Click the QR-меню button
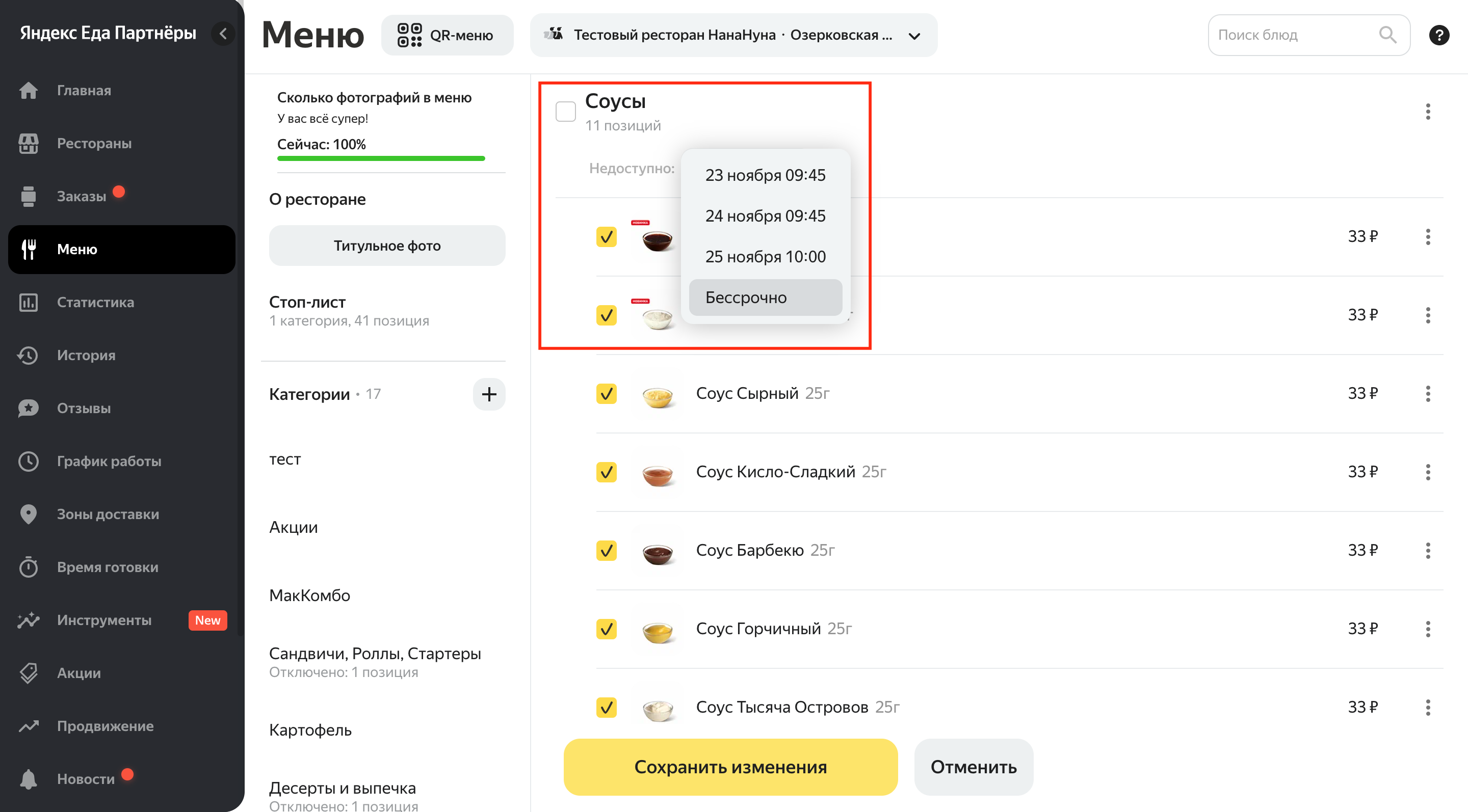 pos(447,35)
